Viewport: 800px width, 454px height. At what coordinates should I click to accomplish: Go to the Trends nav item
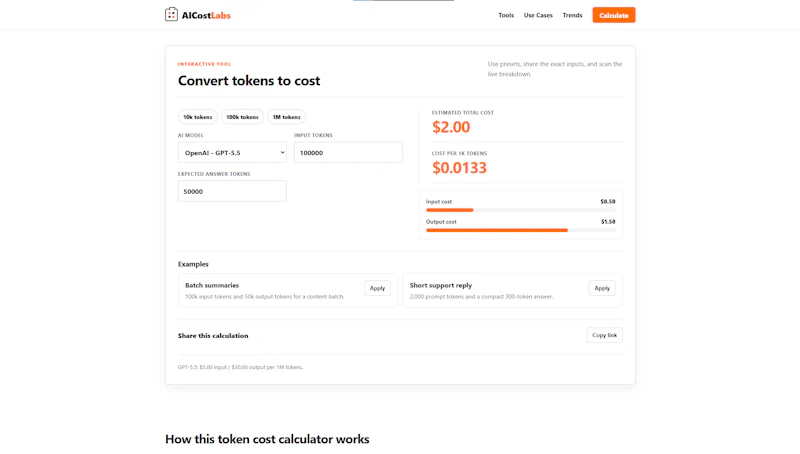click(572, 15)
